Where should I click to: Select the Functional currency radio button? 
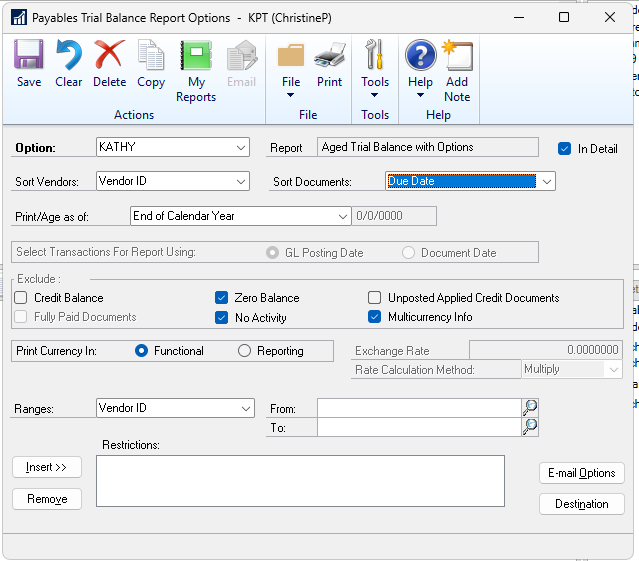(x=141, y=351)
